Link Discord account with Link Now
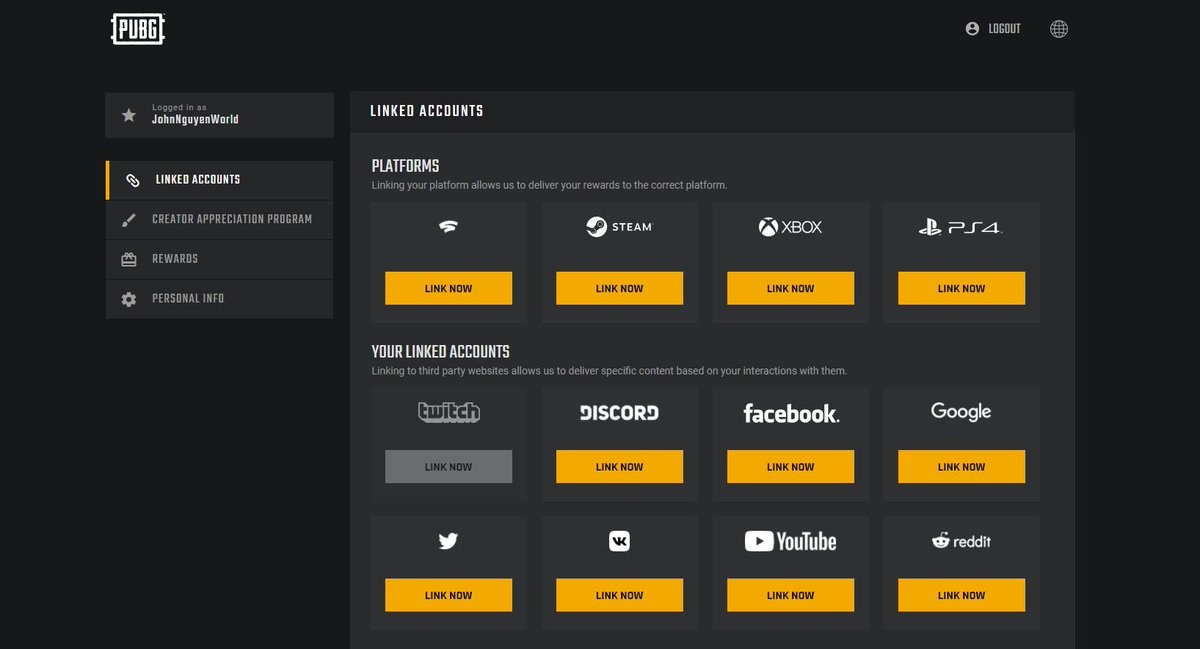The height and width of the screenshot is (649, 1200). coord(619,466)
